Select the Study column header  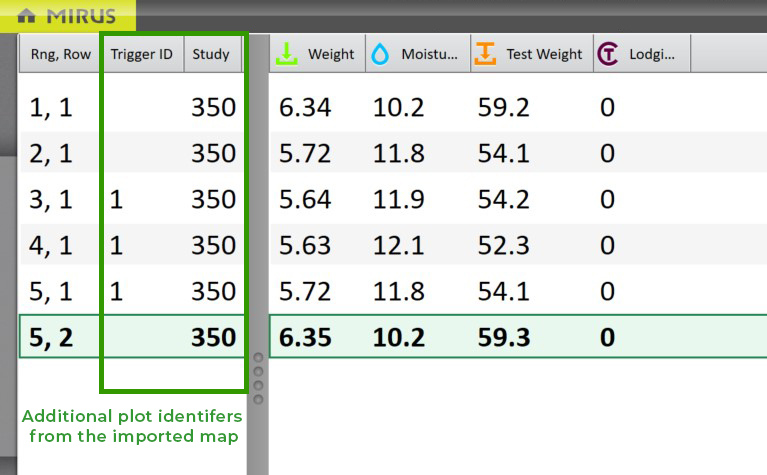tap(213, 54)
